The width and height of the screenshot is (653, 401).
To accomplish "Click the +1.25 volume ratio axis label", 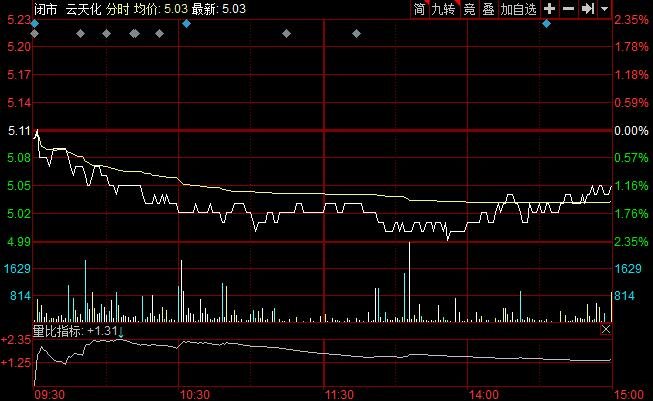I will point(16,362).
